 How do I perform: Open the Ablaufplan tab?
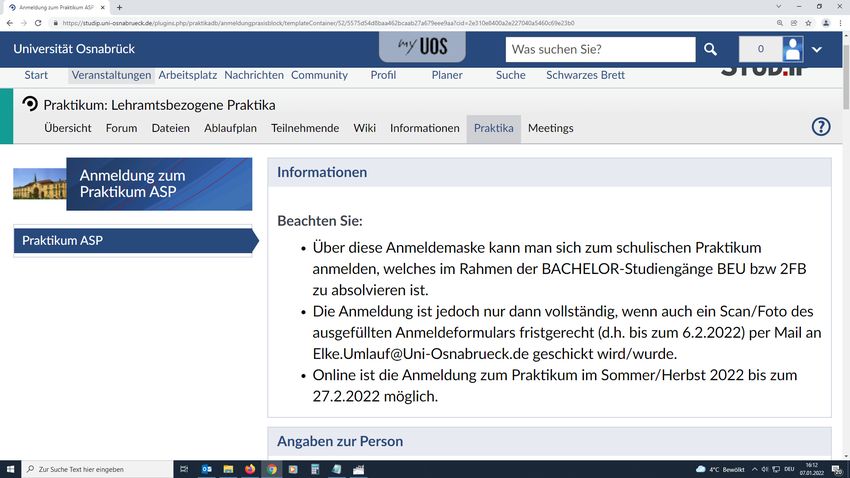[230, 128]
